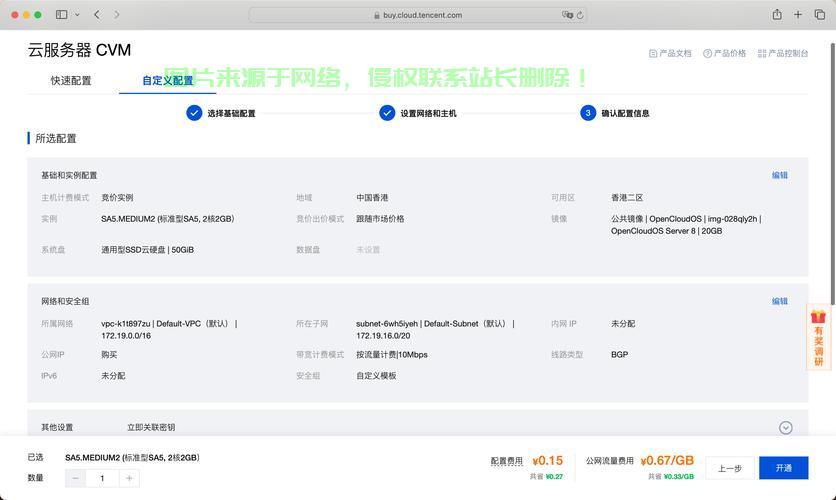Click the SA5.MEDIUM2 instance value in 所选配置

(x=167, y=219)
